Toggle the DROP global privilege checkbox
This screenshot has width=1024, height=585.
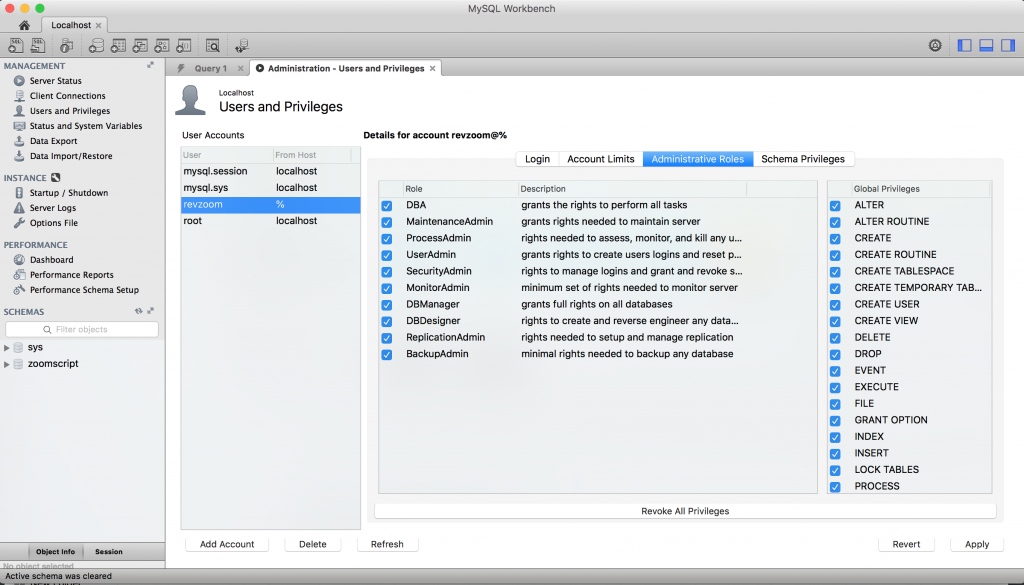[x=835, y=355]
